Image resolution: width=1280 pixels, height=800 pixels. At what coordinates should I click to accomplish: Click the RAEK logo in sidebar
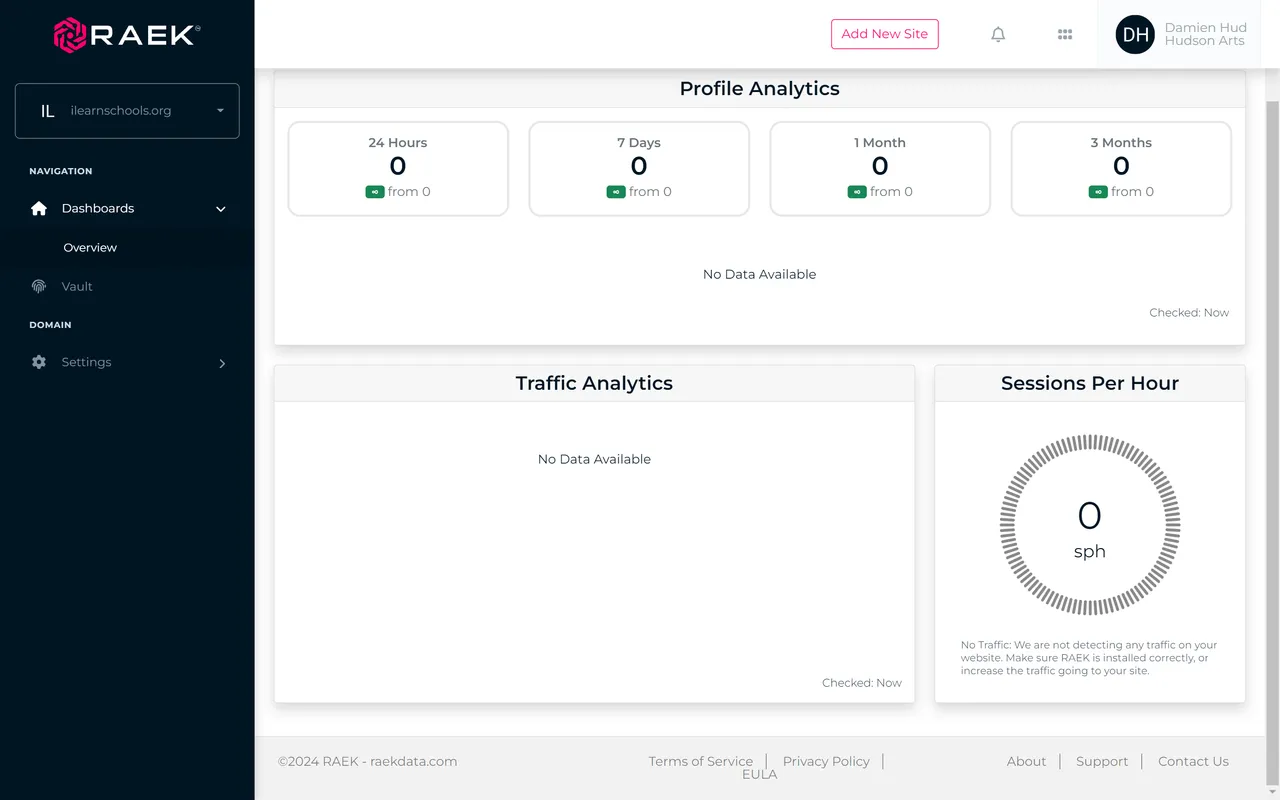127,35
